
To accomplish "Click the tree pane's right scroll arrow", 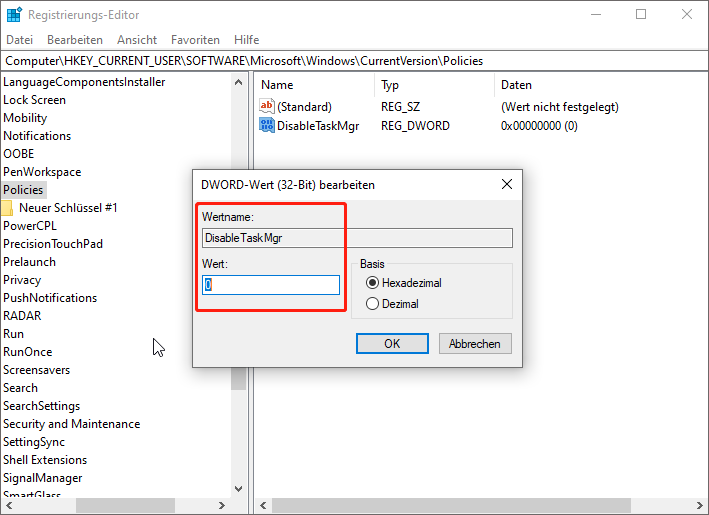I will pos(222,505).
